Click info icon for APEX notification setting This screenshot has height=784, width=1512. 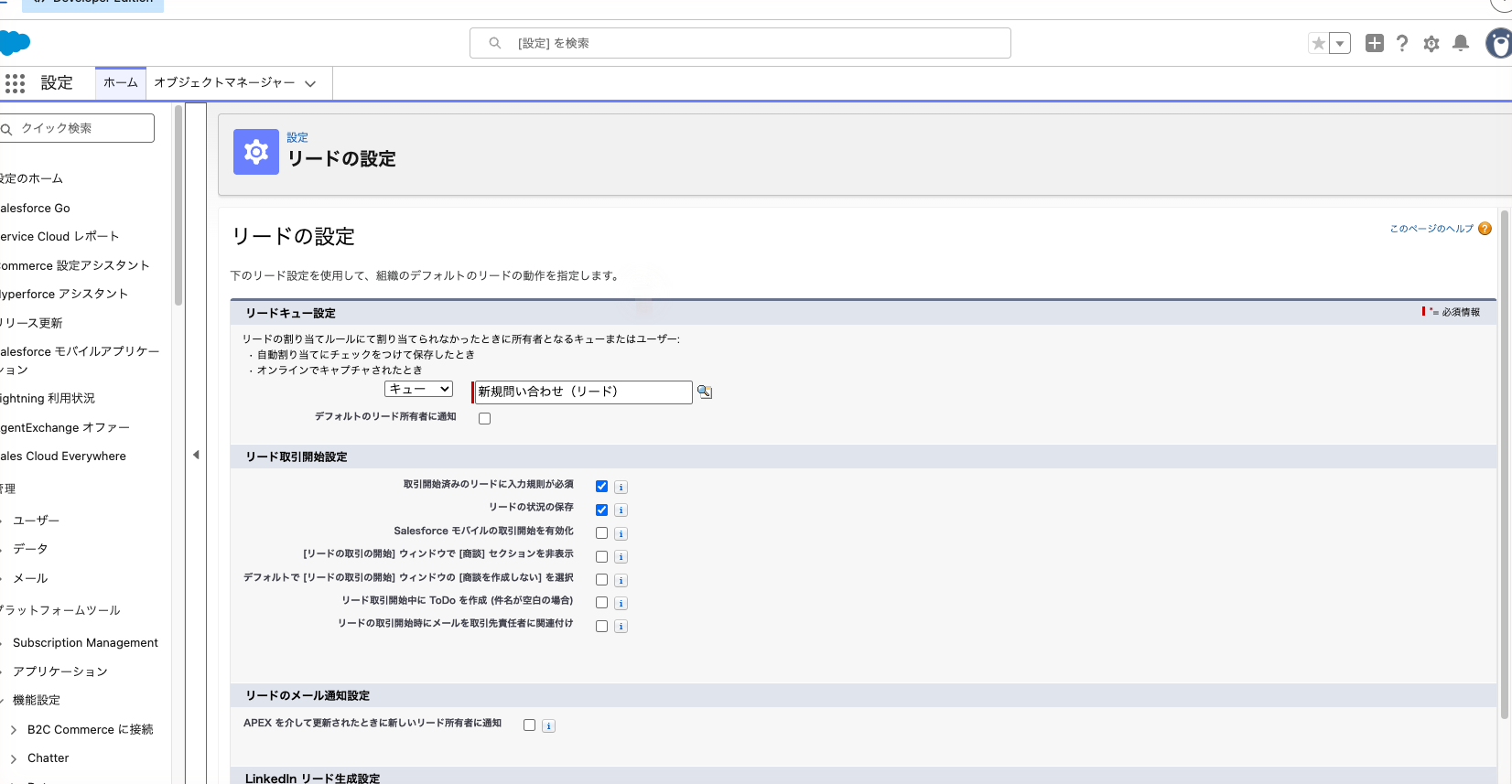click(548, 726)
